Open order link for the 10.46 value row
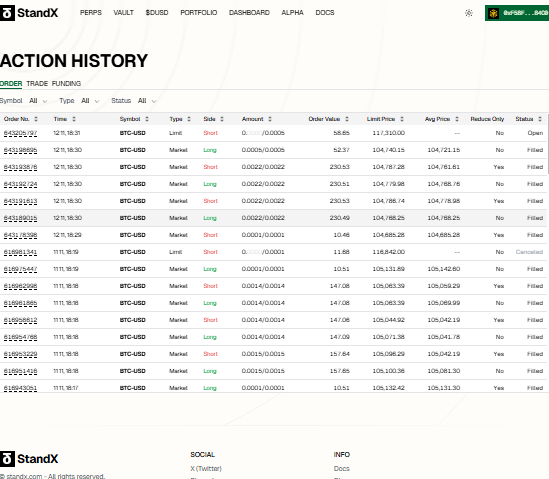 click(20, 235)
